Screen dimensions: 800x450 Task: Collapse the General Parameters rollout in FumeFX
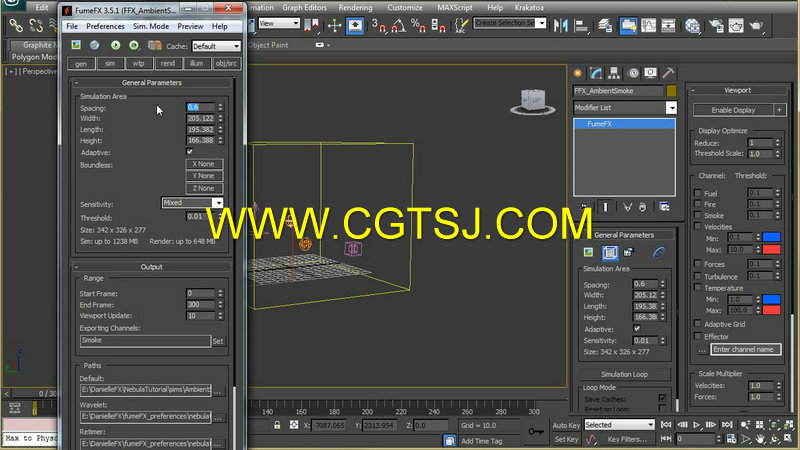pos(152,83)
